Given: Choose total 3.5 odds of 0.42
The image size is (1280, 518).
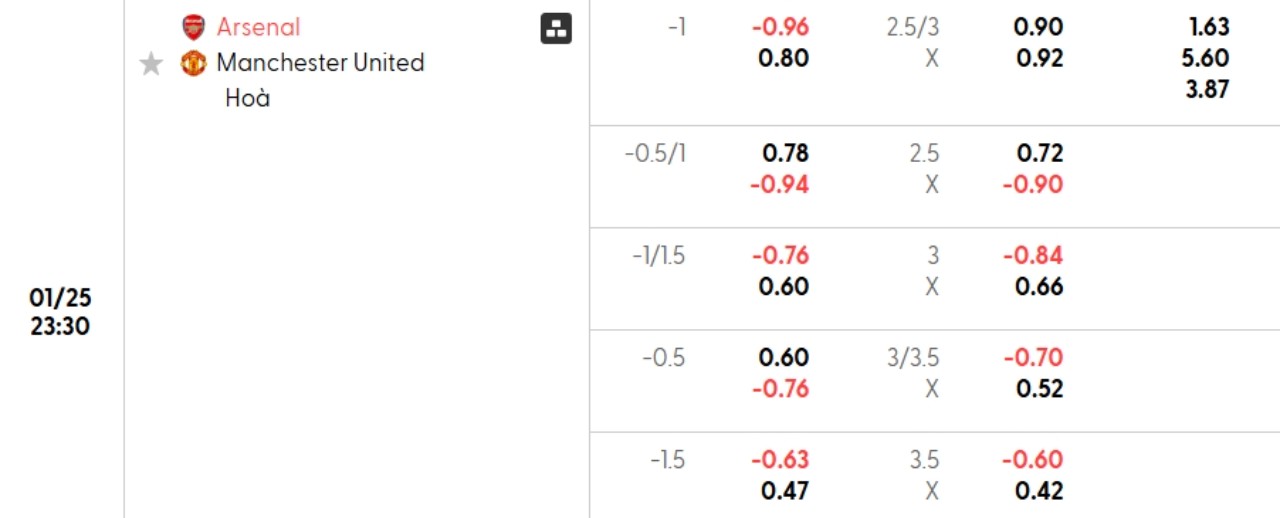Looking at the screenshot, I should [1039, 490].
